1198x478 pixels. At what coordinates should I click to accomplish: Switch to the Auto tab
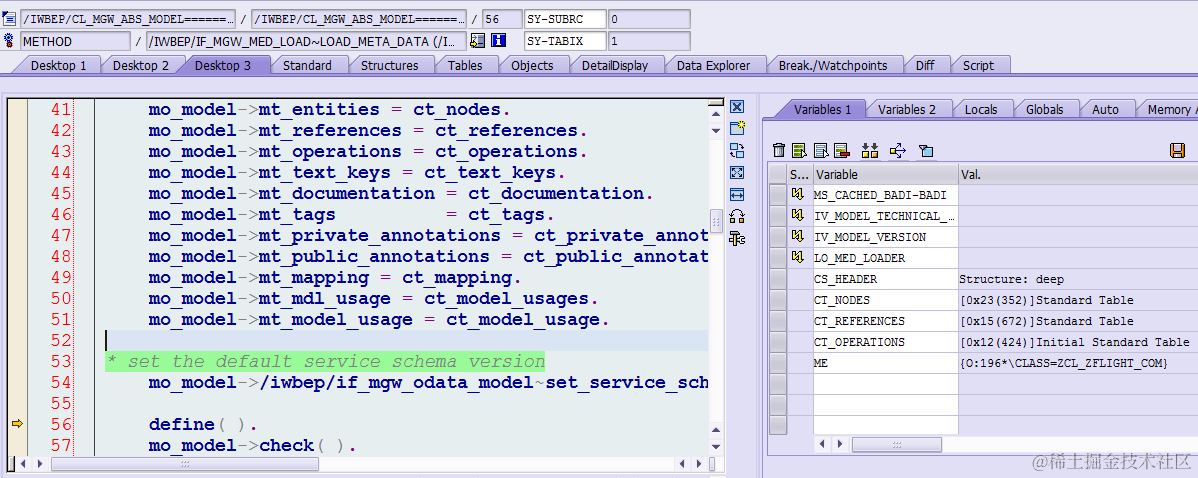coord(1106,110)
